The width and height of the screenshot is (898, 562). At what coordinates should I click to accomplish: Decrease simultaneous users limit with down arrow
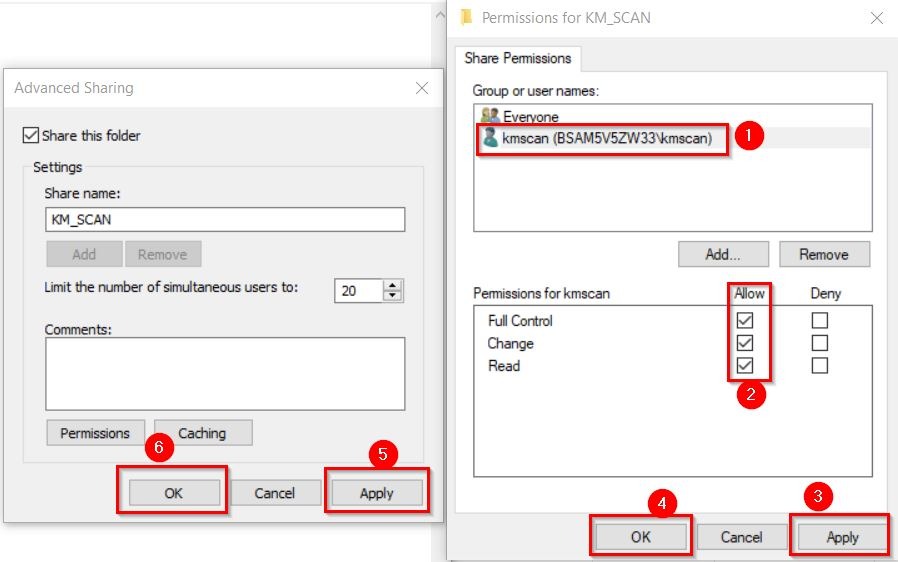pyautogui.click(x=393, y=296)
